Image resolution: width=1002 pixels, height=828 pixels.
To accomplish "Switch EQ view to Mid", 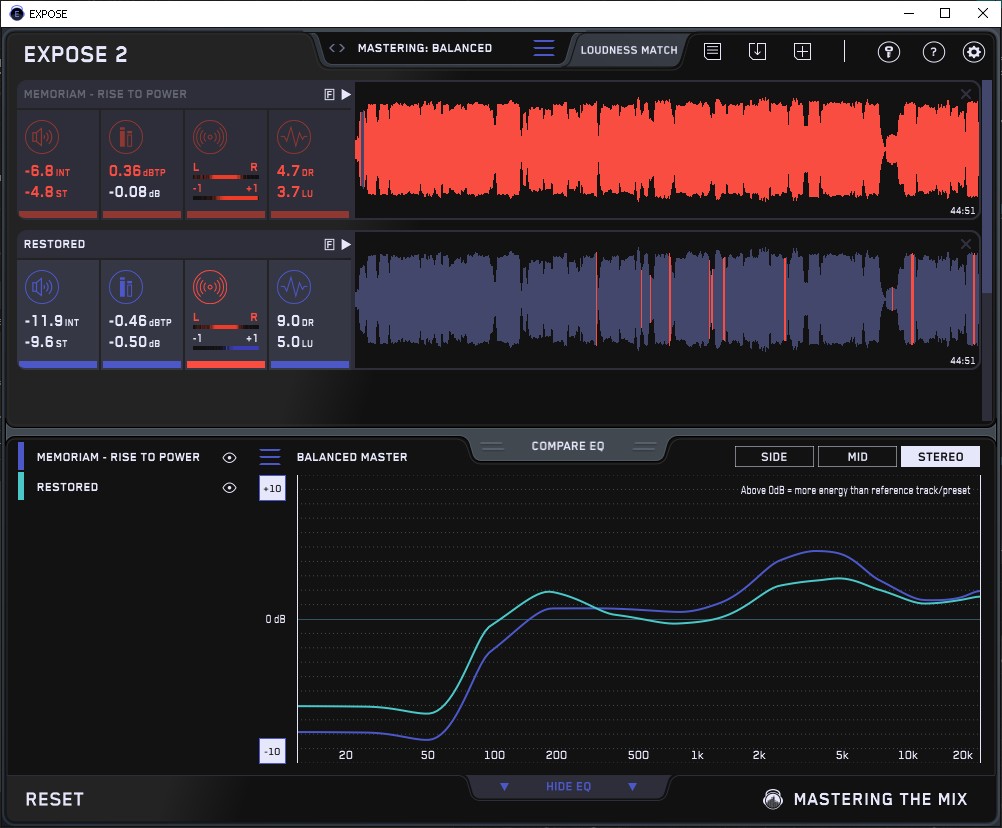I will (x=857, y=457).
